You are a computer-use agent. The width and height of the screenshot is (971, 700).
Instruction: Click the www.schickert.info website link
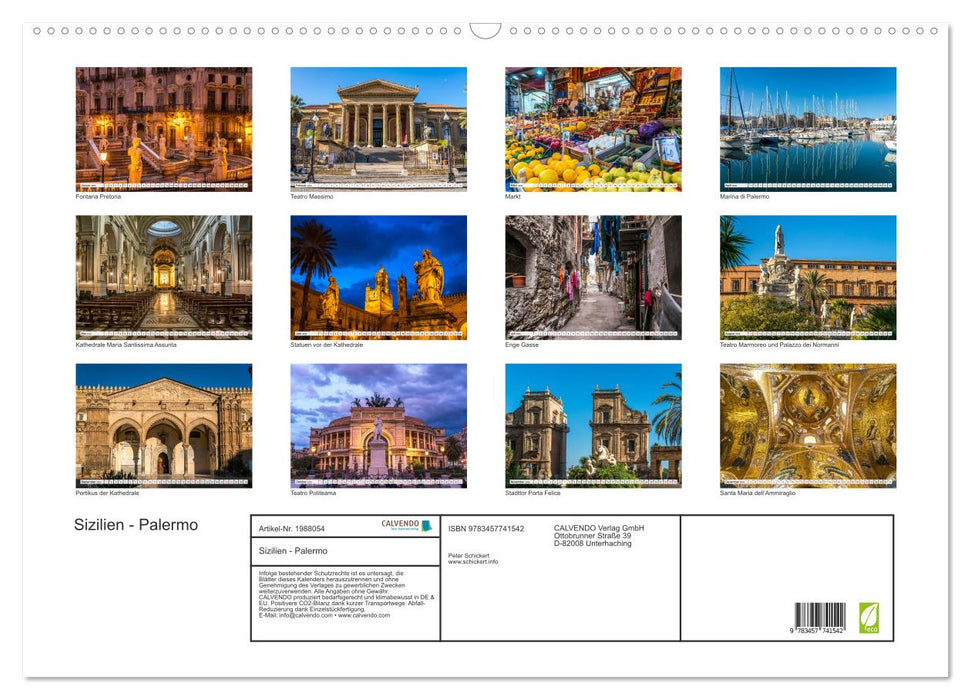coord(473,562)
